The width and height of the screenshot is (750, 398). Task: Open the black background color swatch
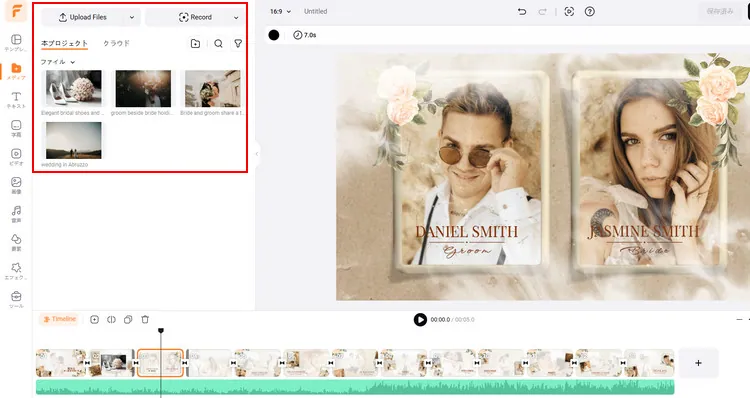(x=274, y=35)
